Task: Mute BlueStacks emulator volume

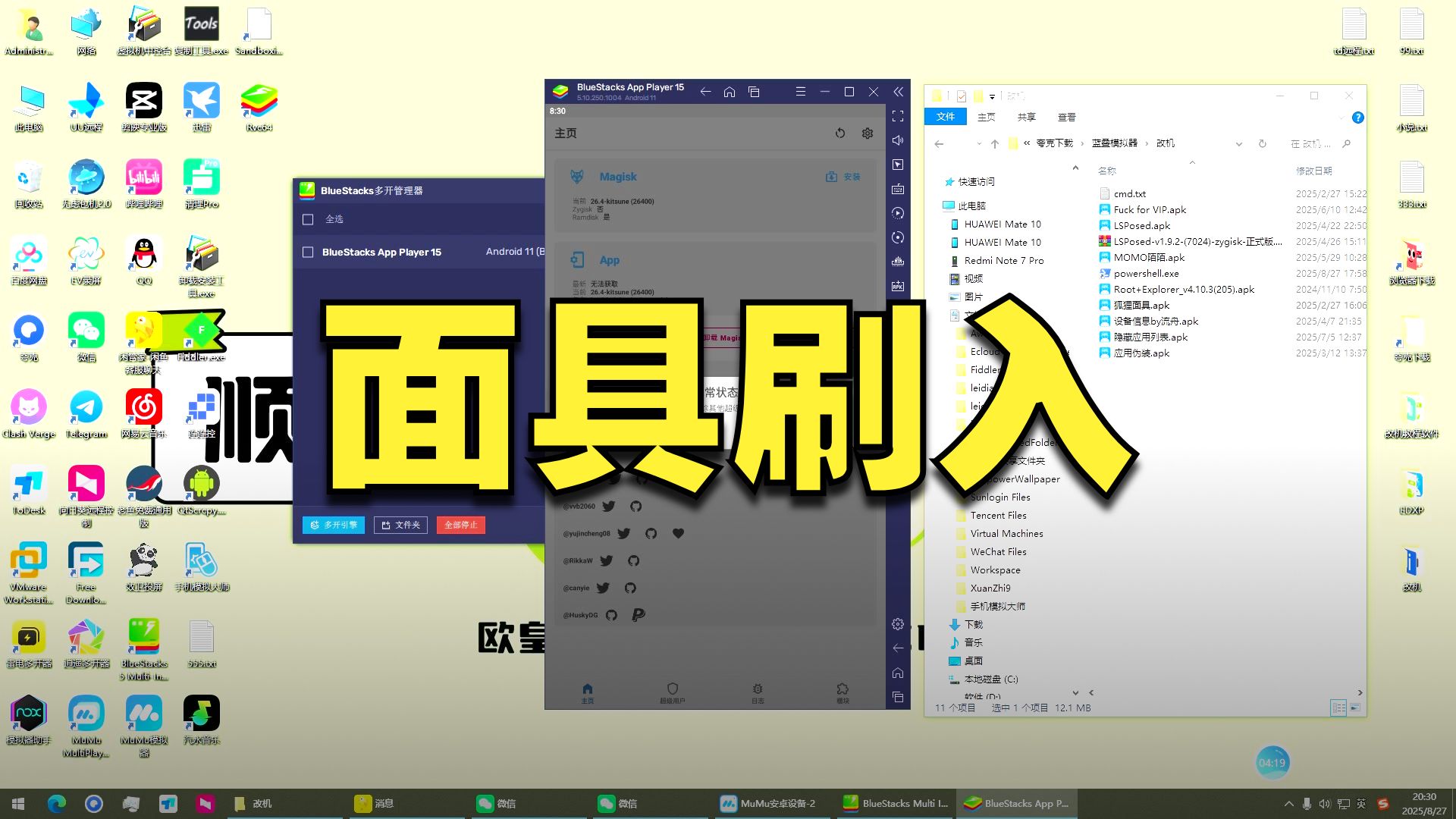Action: click(898, 141)
